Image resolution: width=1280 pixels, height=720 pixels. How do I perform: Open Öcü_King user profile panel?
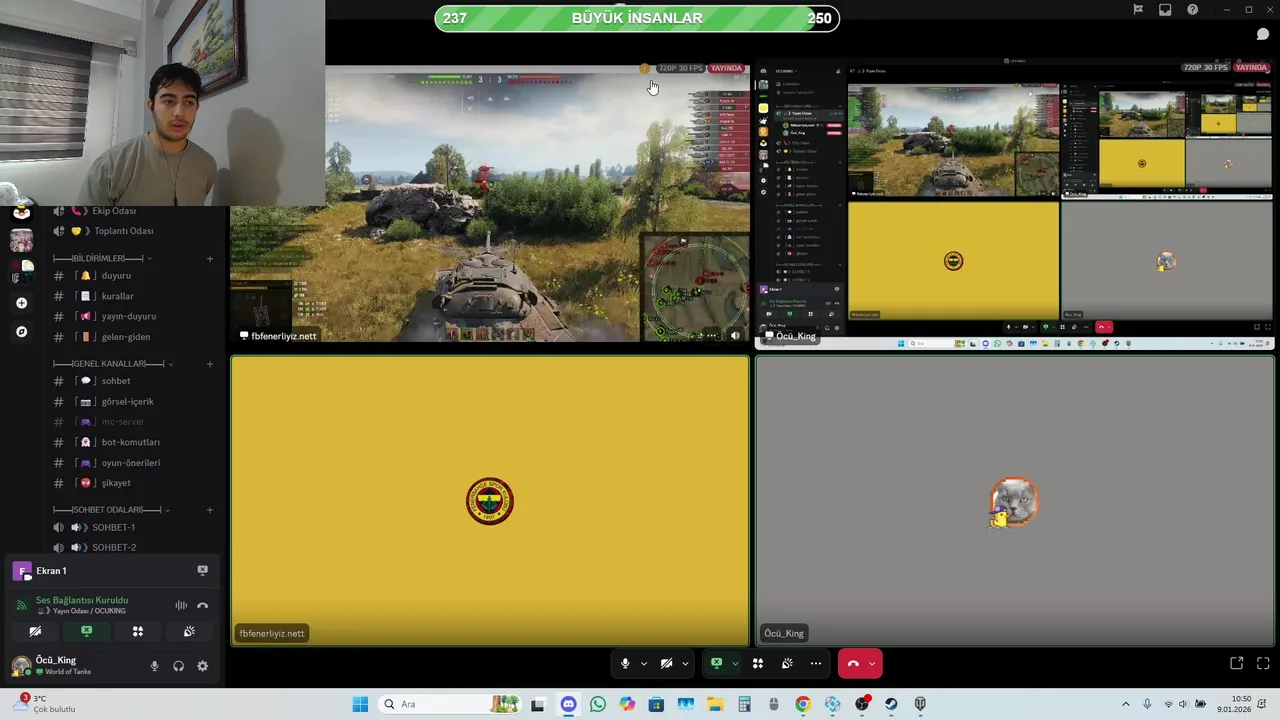70,666
